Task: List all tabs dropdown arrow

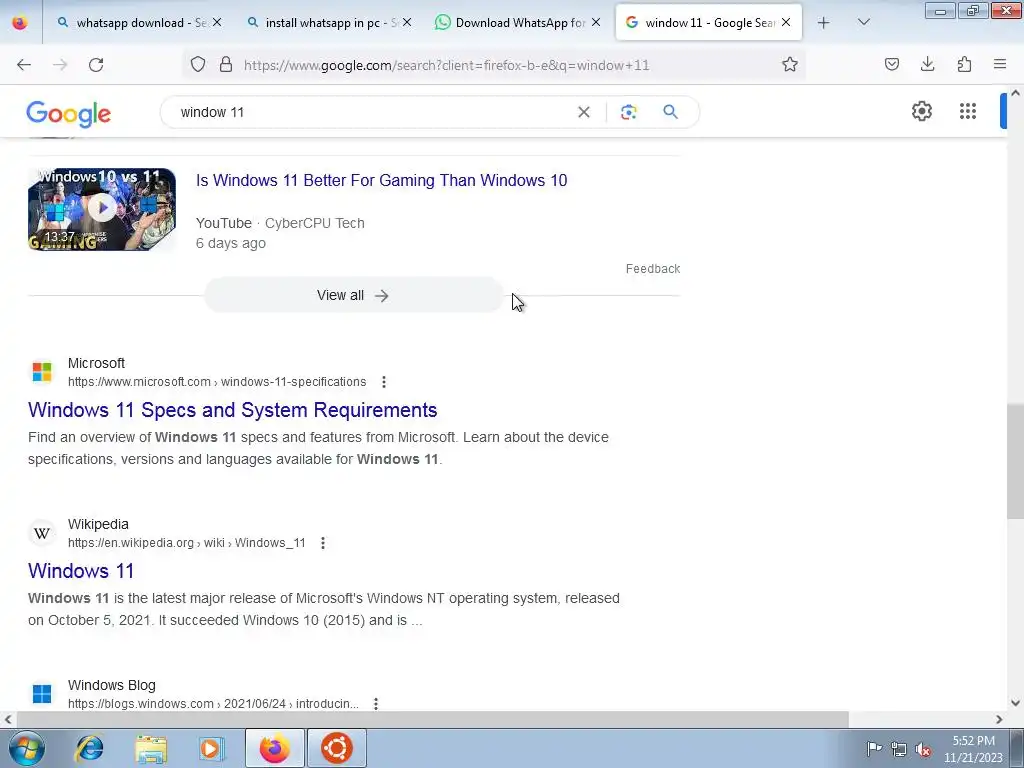Action: 863,22
